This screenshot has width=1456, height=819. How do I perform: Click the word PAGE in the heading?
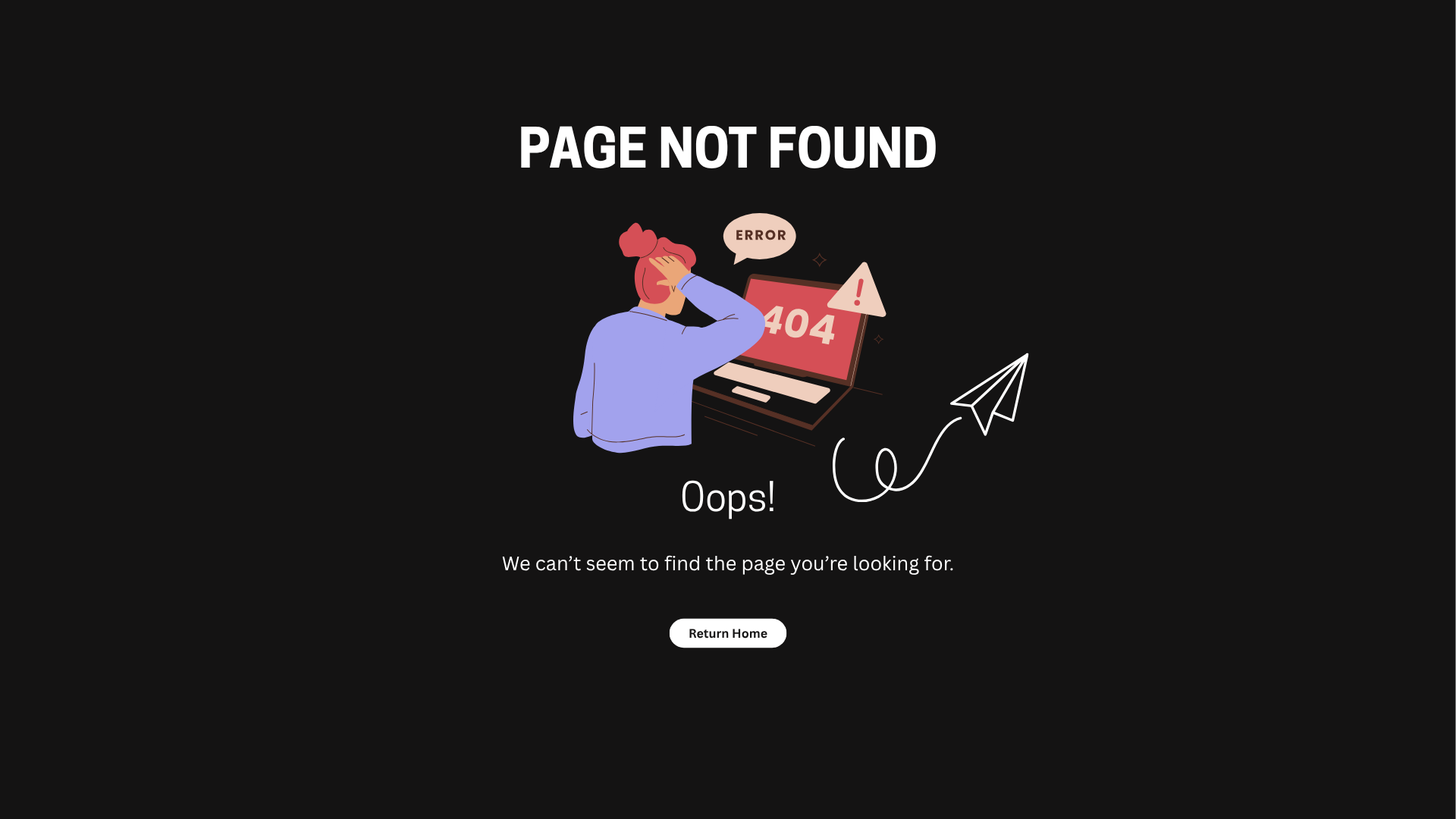(582, 147)
